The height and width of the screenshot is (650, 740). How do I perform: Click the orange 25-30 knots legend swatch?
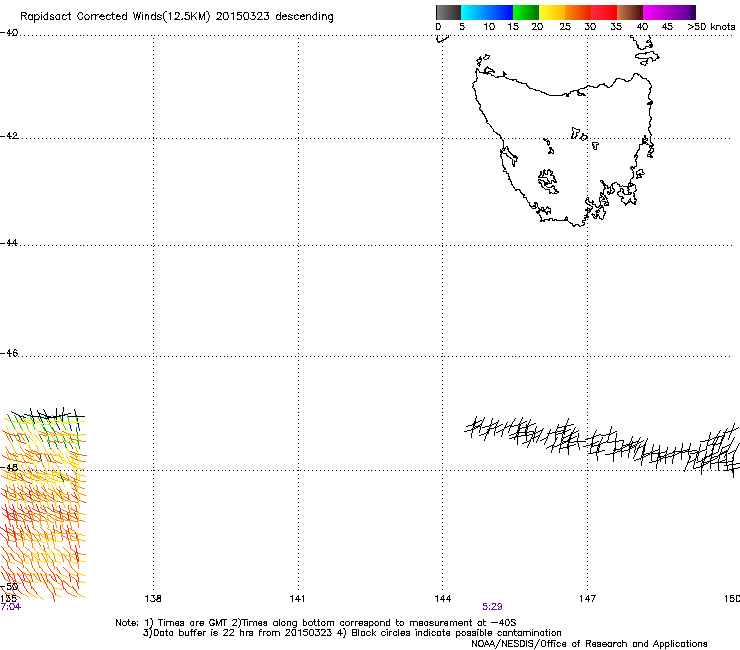coord(578,12)
